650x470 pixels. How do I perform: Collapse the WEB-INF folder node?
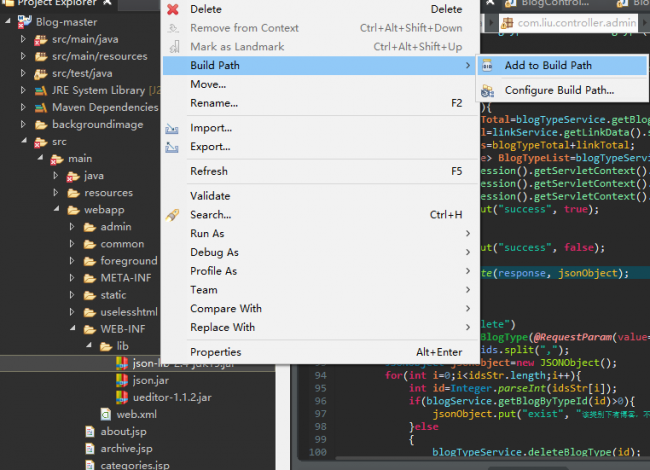[73, 328]
